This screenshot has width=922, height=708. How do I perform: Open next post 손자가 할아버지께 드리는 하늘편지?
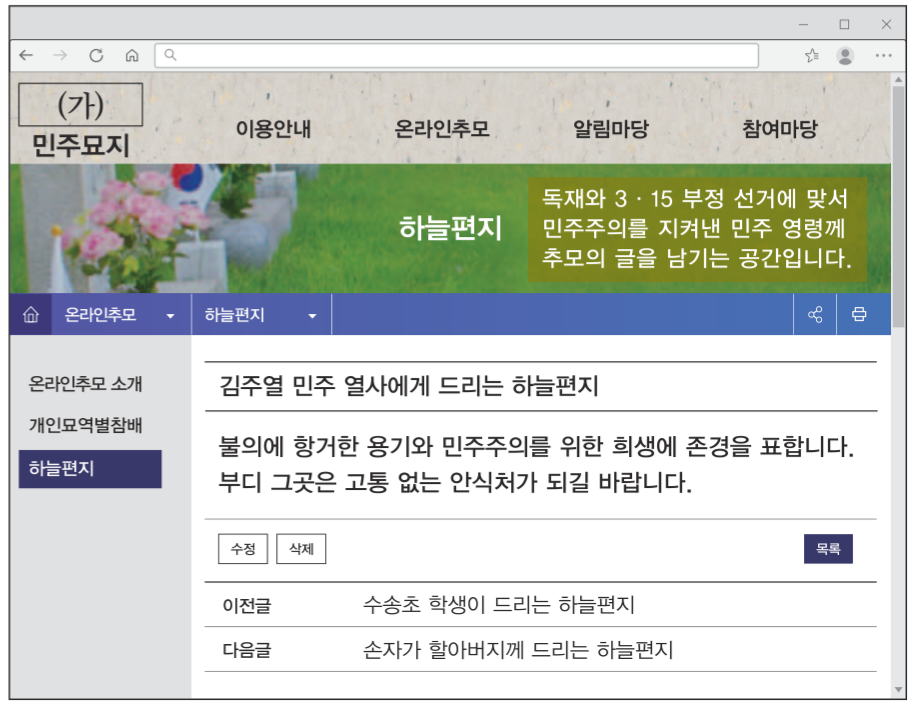[518, 650]
